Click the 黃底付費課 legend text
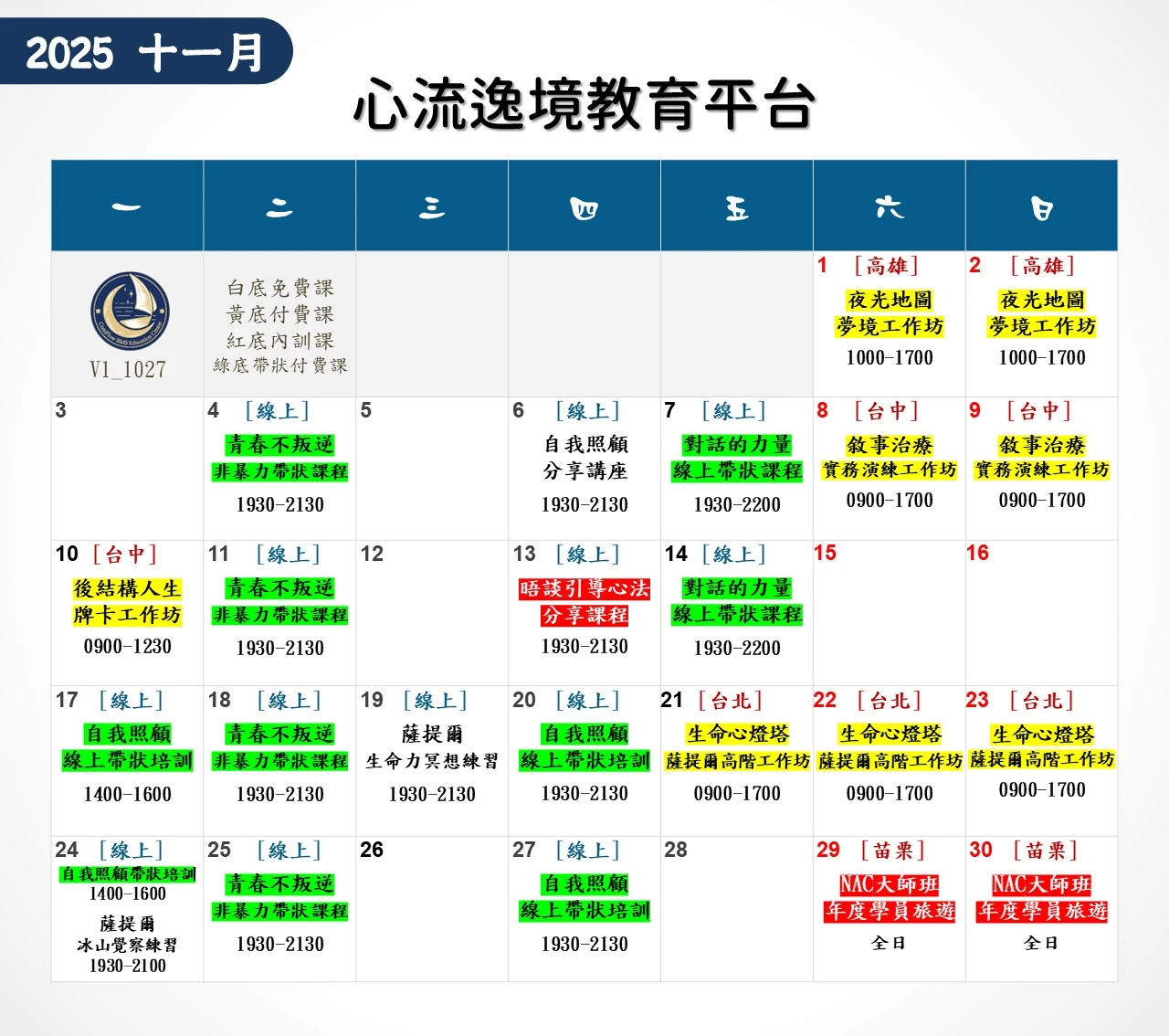The image size is (1169, 1036). [279, 314]
